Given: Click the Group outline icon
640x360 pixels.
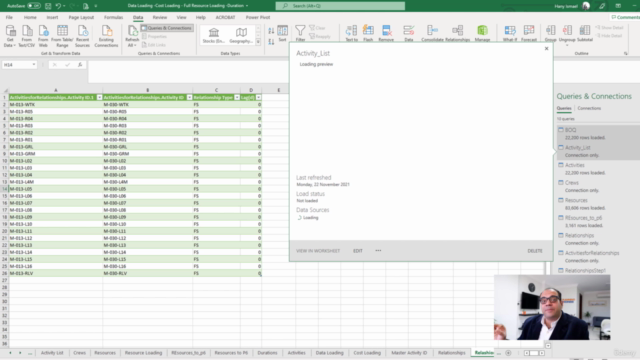Looking at the screenshot, I should click(551, 33).
